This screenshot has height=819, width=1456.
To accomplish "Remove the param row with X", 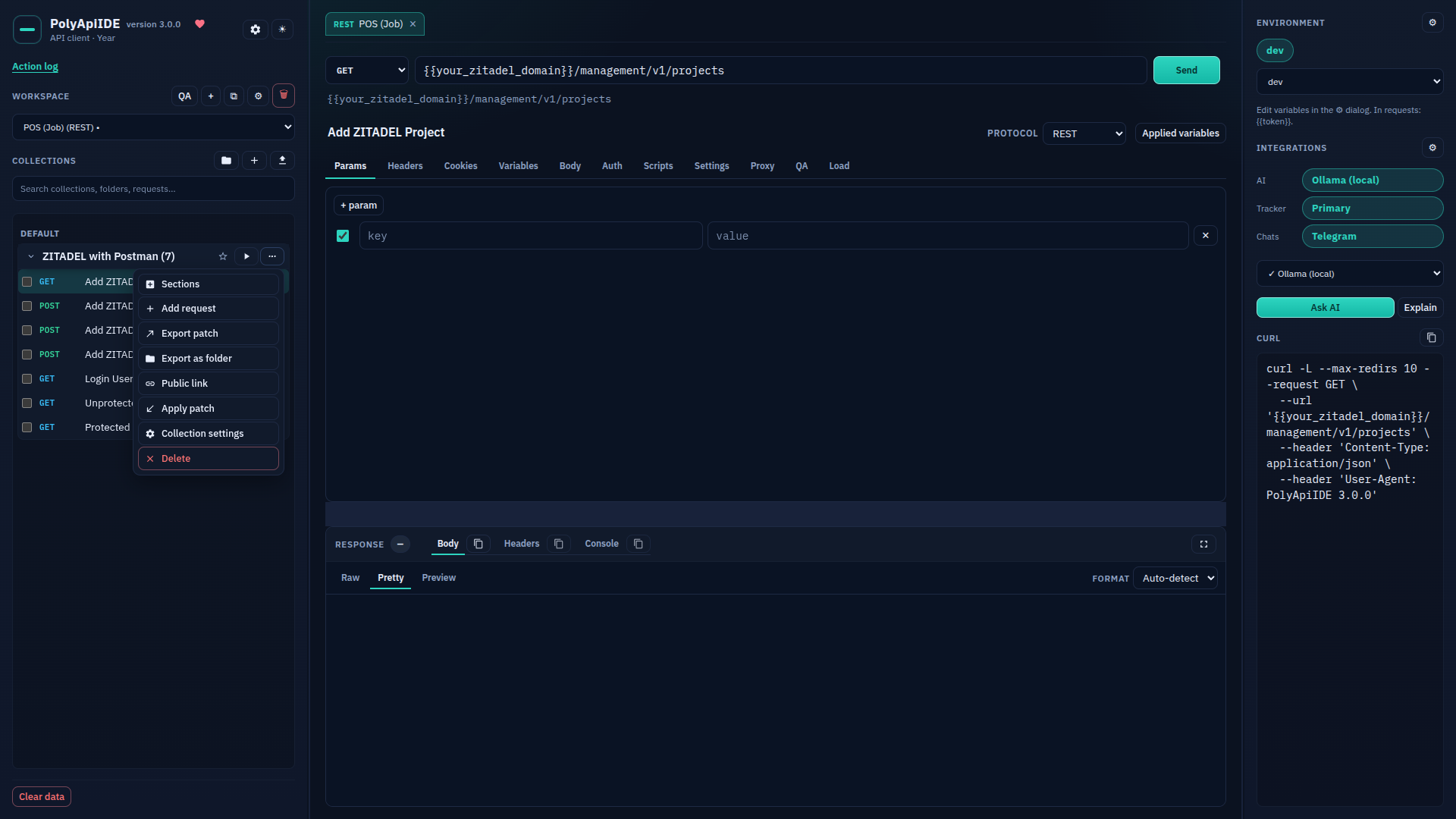I will (1206, 236).
